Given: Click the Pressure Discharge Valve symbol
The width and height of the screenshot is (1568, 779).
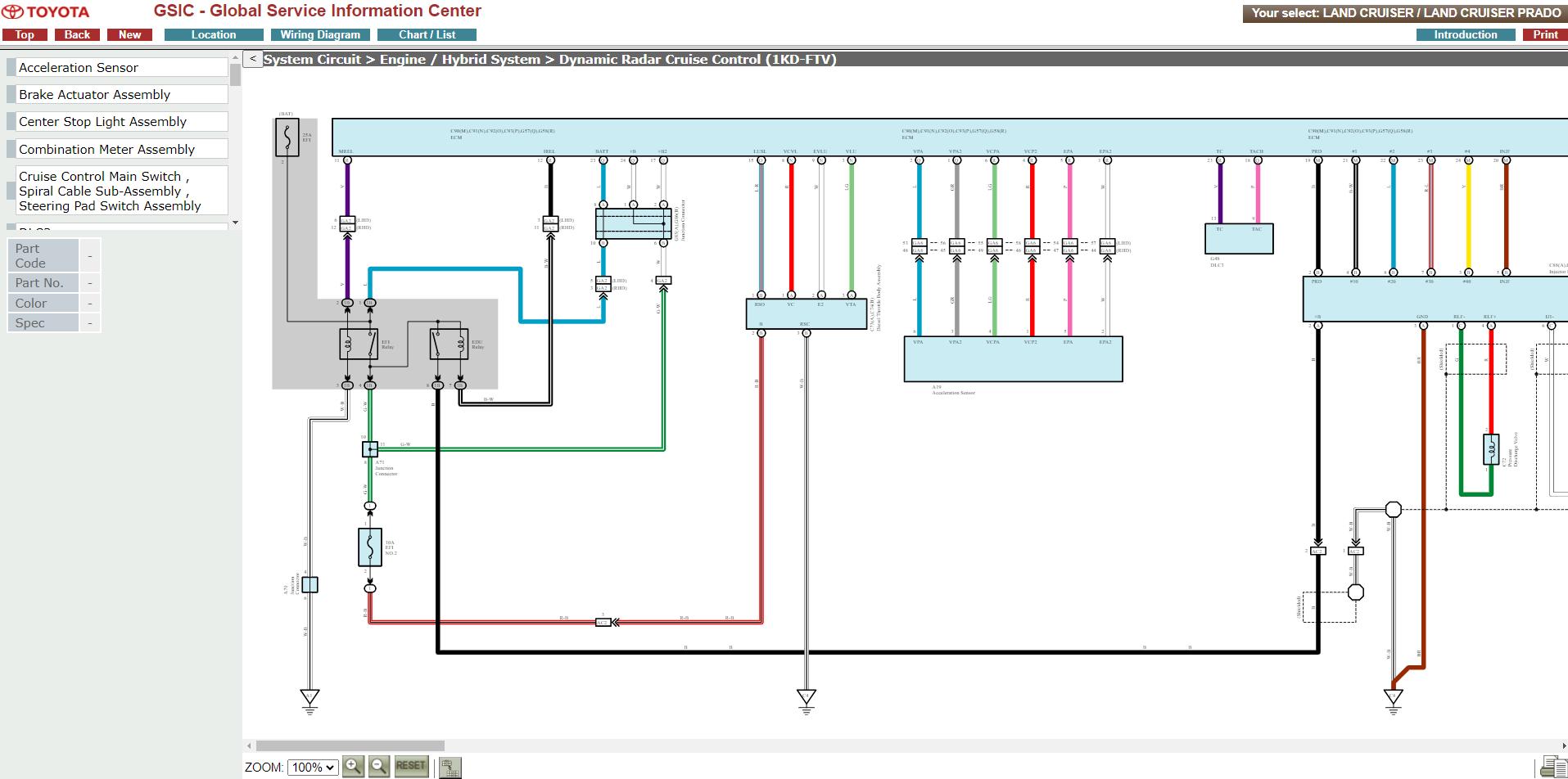Looking at the screenshot, I should coord(1491,450).
